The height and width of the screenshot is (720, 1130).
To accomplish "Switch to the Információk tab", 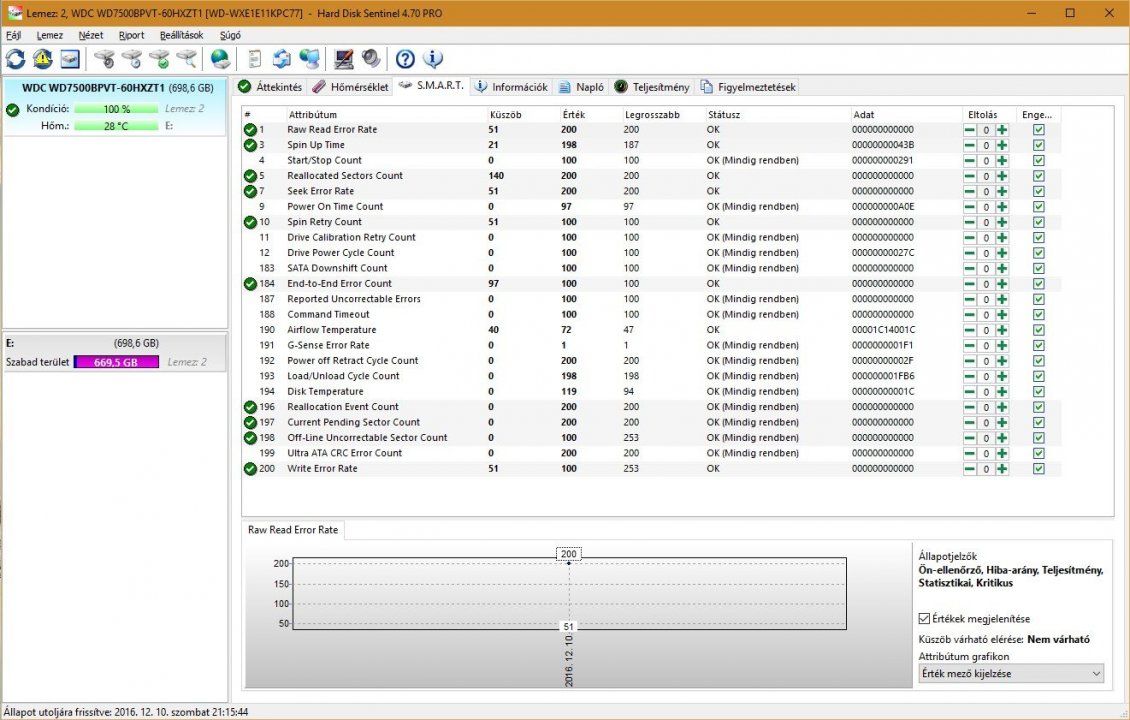I will 512,87.
